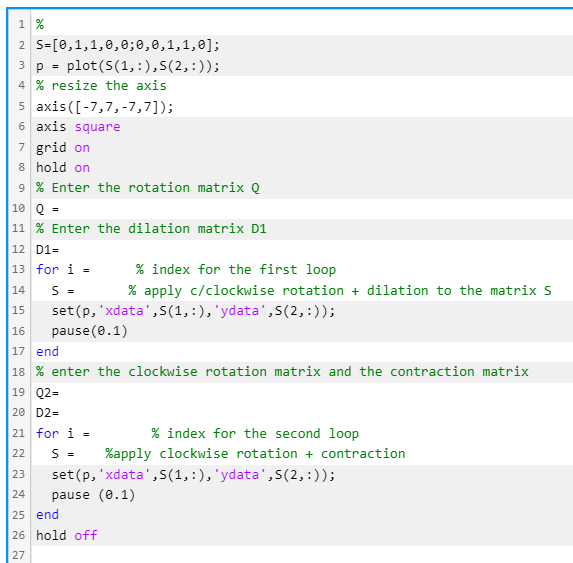The image size is (573, 563).
Task: Click 'S =' on line 14
Action: (63, 291)
